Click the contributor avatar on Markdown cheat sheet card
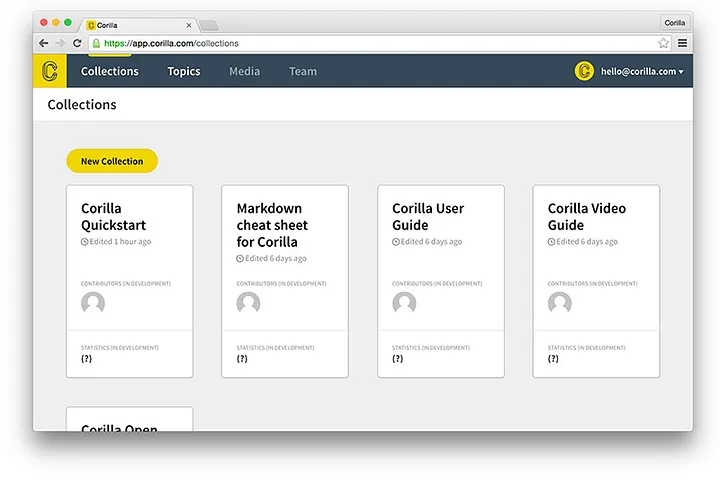Image resolution: width=720 pixels, height=480 pixels. (x=248, y=303)
